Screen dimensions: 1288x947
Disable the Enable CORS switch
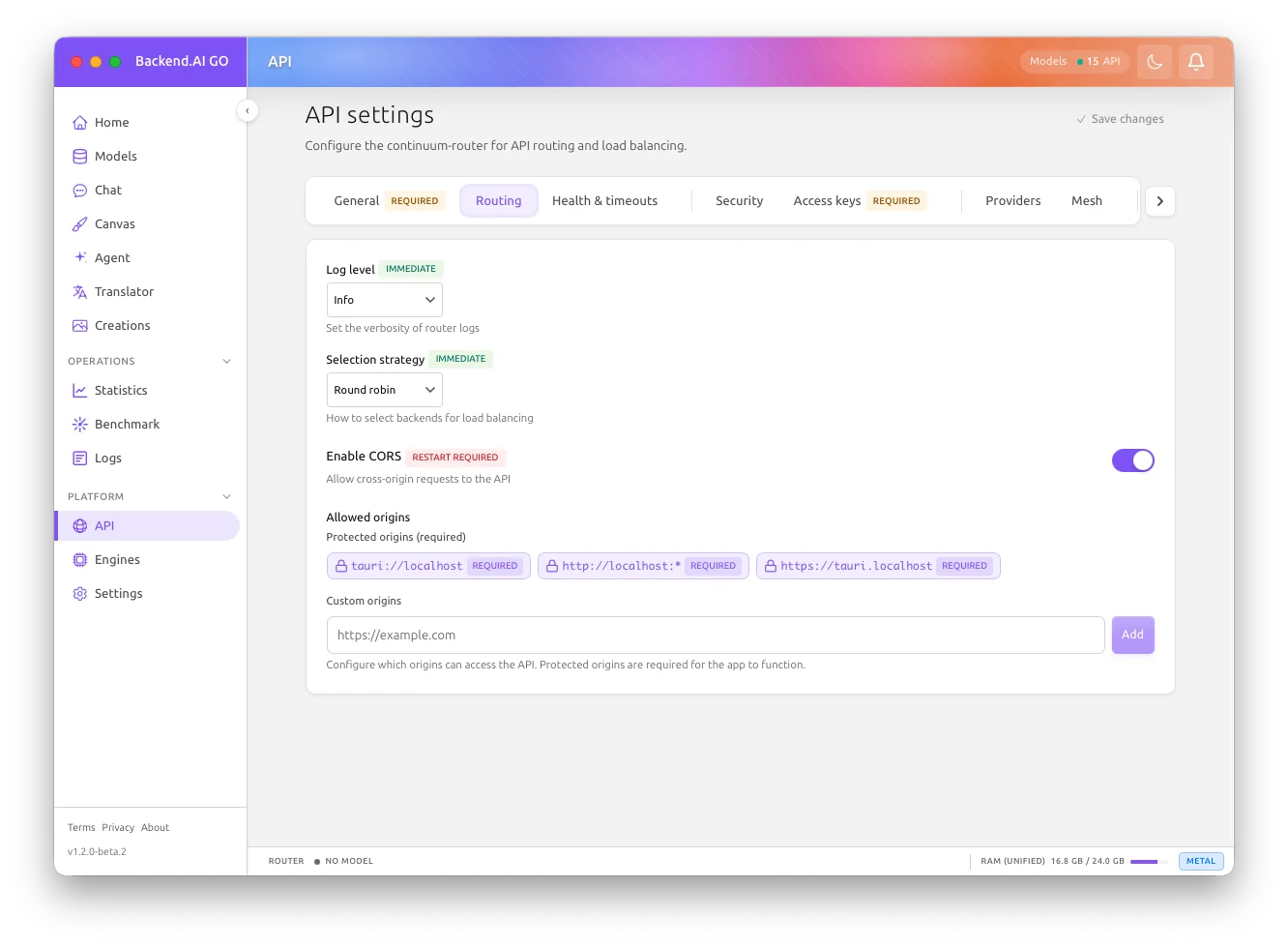tap(1132, 460)
